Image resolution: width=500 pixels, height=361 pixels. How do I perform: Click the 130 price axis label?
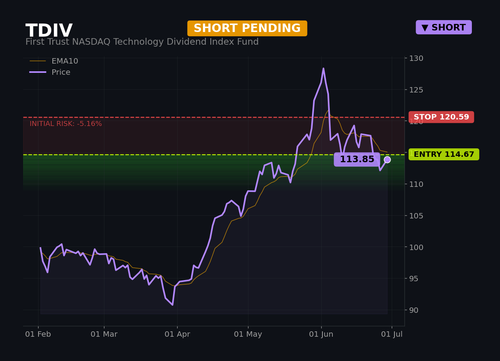click(416, 58)
